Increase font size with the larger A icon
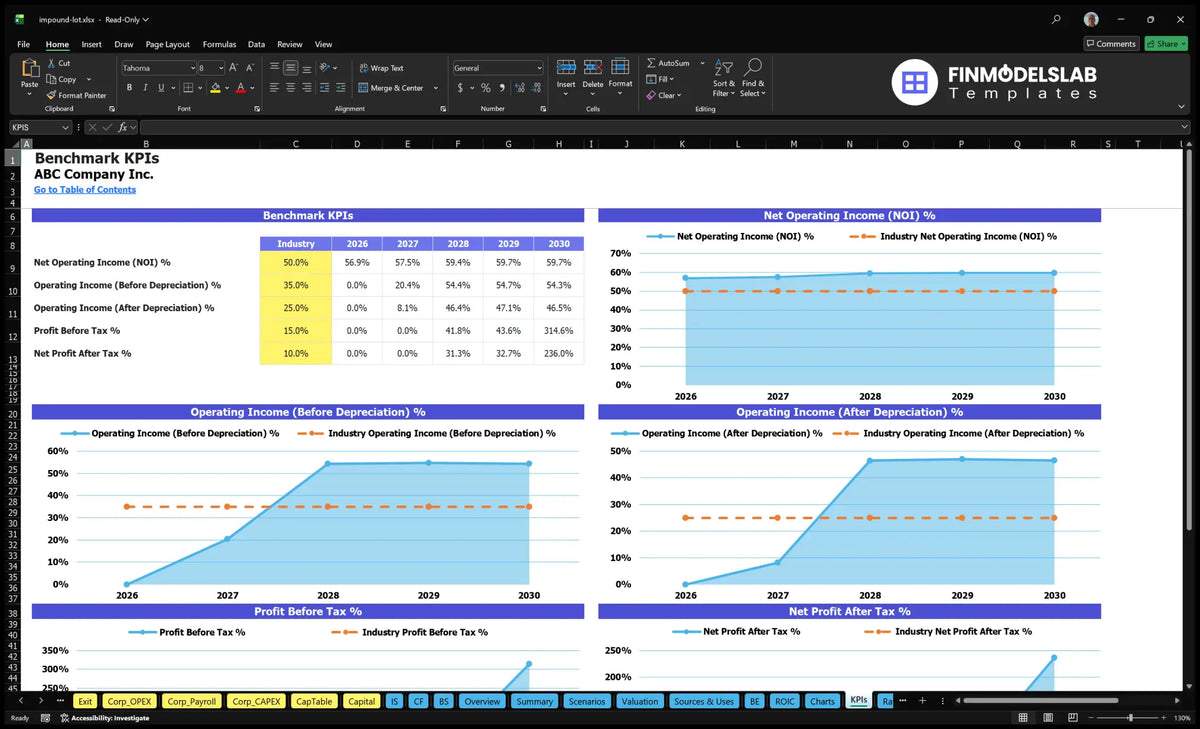This screenshot has width=1200, height=729. [x=234, y=68]
